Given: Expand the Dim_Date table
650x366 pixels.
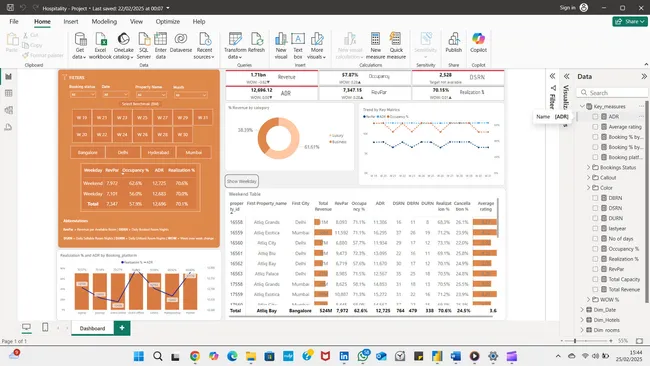Looking at the screenshot, I should (582, 310).
